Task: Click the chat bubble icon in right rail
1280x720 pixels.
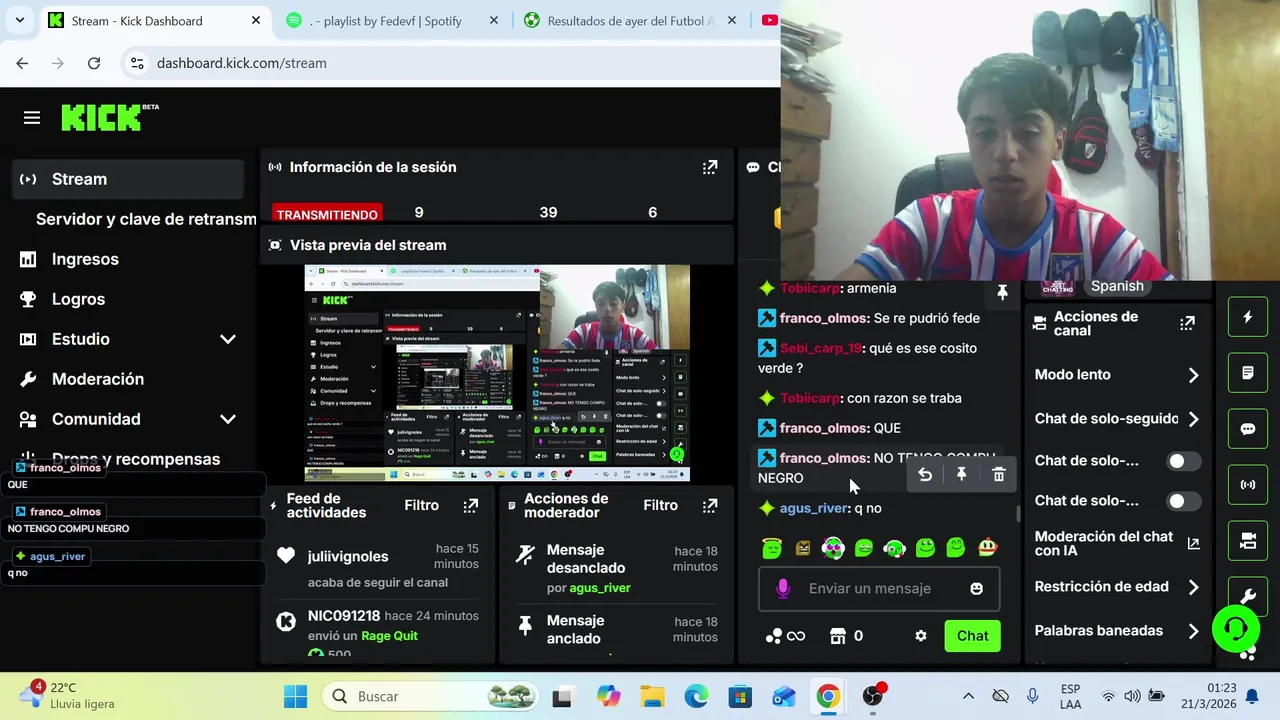Action: [x=1248, y=429]
